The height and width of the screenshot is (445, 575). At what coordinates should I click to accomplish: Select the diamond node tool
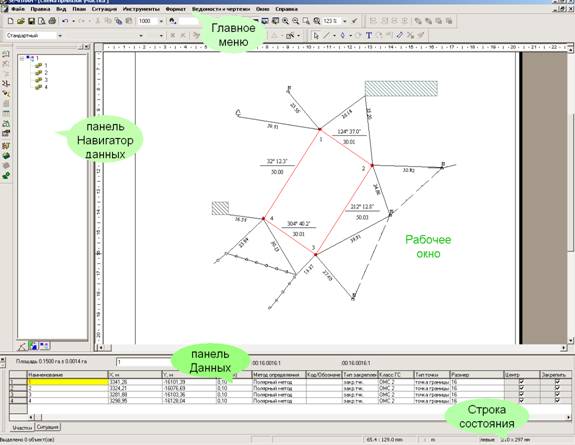coord(343,36)
